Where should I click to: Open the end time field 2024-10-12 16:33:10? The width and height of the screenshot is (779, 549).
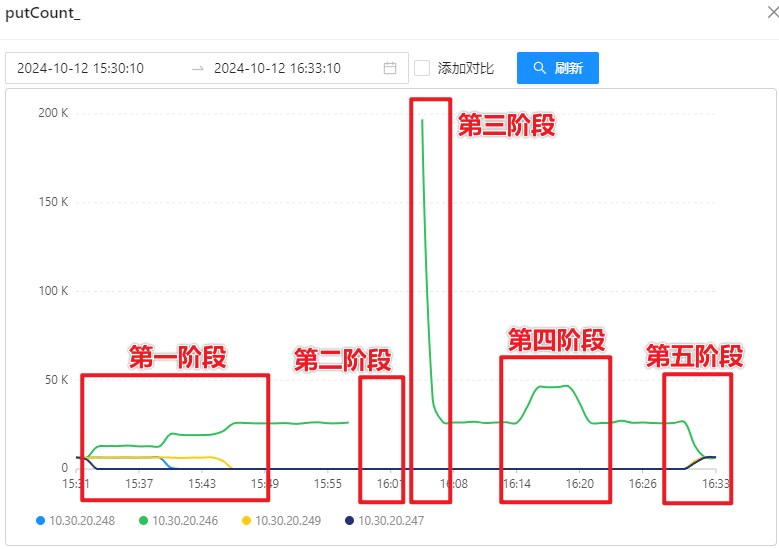(x=277, y=68)
